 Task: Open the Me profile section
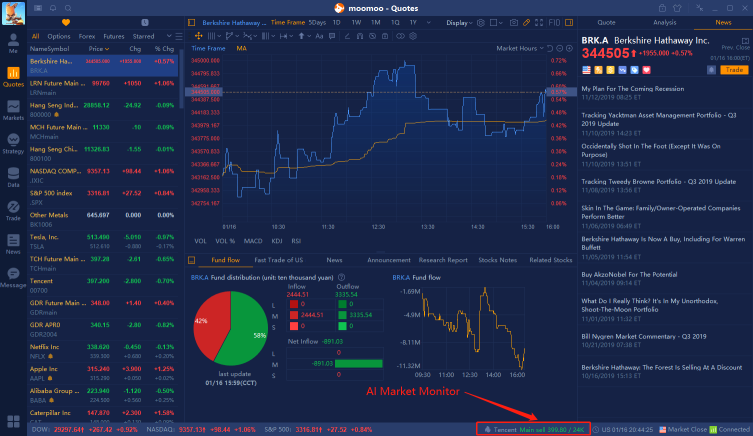click(x=13, y=43)
